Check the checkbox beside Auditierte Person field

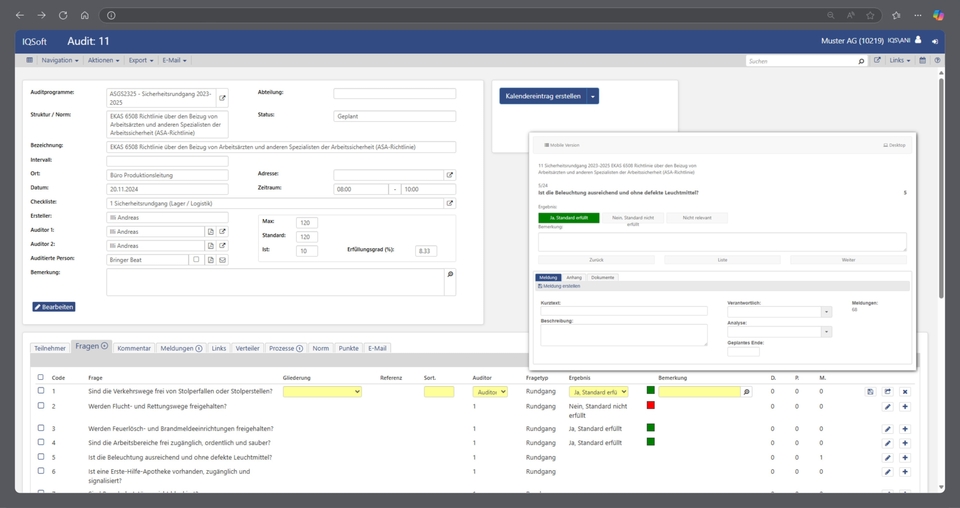[196, 259]
